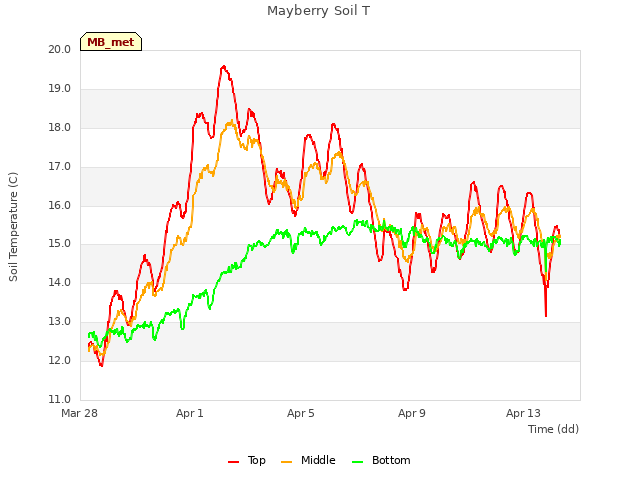Viewport: 640px width, 480px height.
Task: Click the 19.0 y-axis label
Action: pos(60,89)
